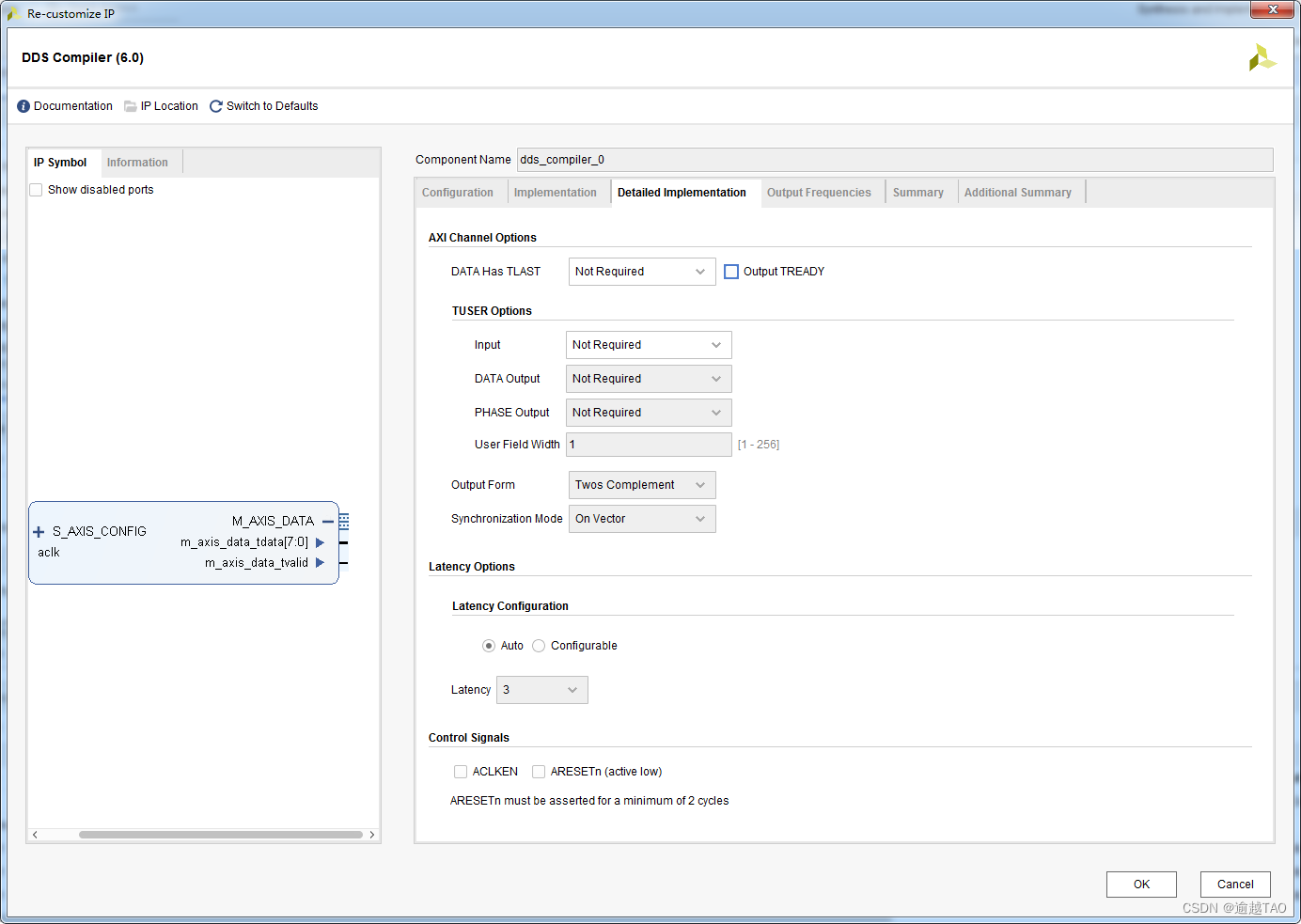
Task: Open the Additional Summary tab
Action: pos(1018,193)
